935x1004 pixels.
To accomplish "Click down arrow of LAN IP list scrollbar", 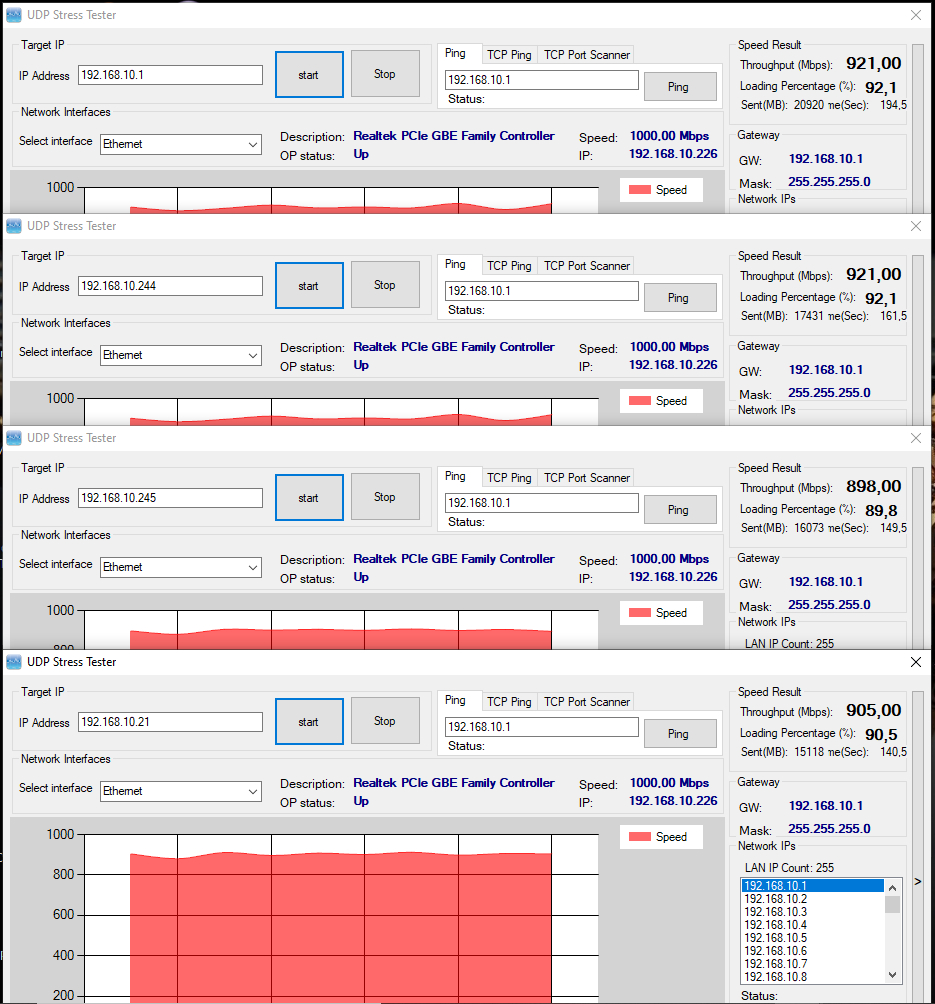I will tap(892, 975).
